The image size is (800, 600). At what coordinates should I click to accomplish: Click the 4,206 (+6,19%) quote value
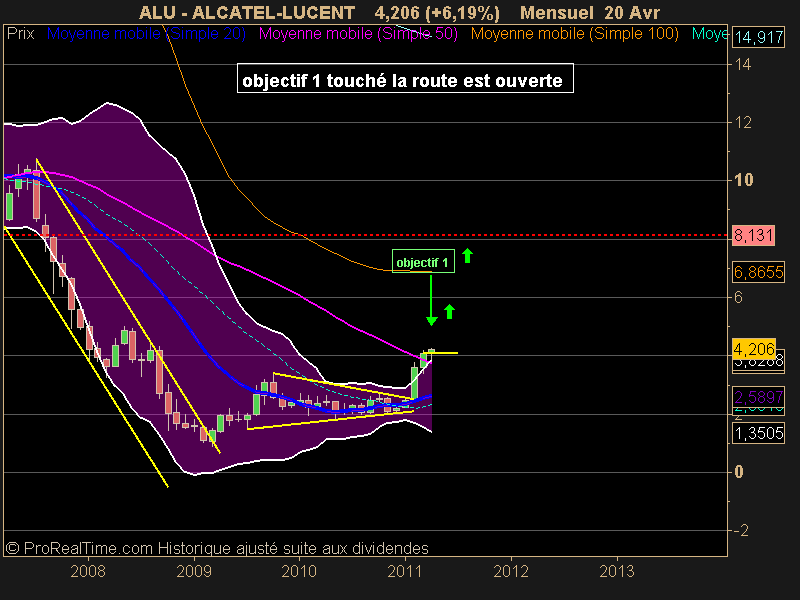[437, 12]
